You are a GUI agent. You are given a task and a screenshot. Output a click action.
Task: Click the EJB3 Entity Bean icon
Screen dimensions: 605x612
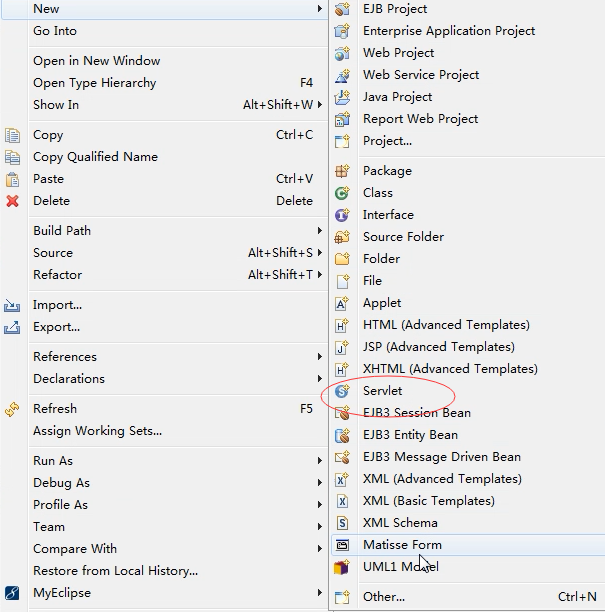pos(342,435)
